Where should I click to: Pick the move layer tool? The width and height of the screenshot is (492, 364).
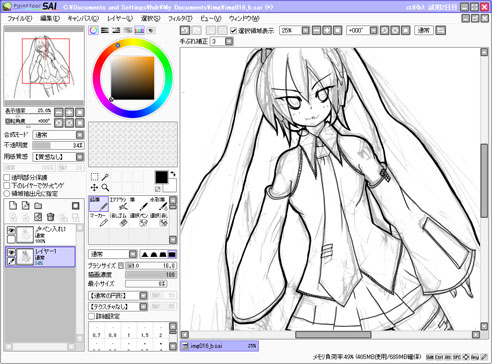click(95, 188)
